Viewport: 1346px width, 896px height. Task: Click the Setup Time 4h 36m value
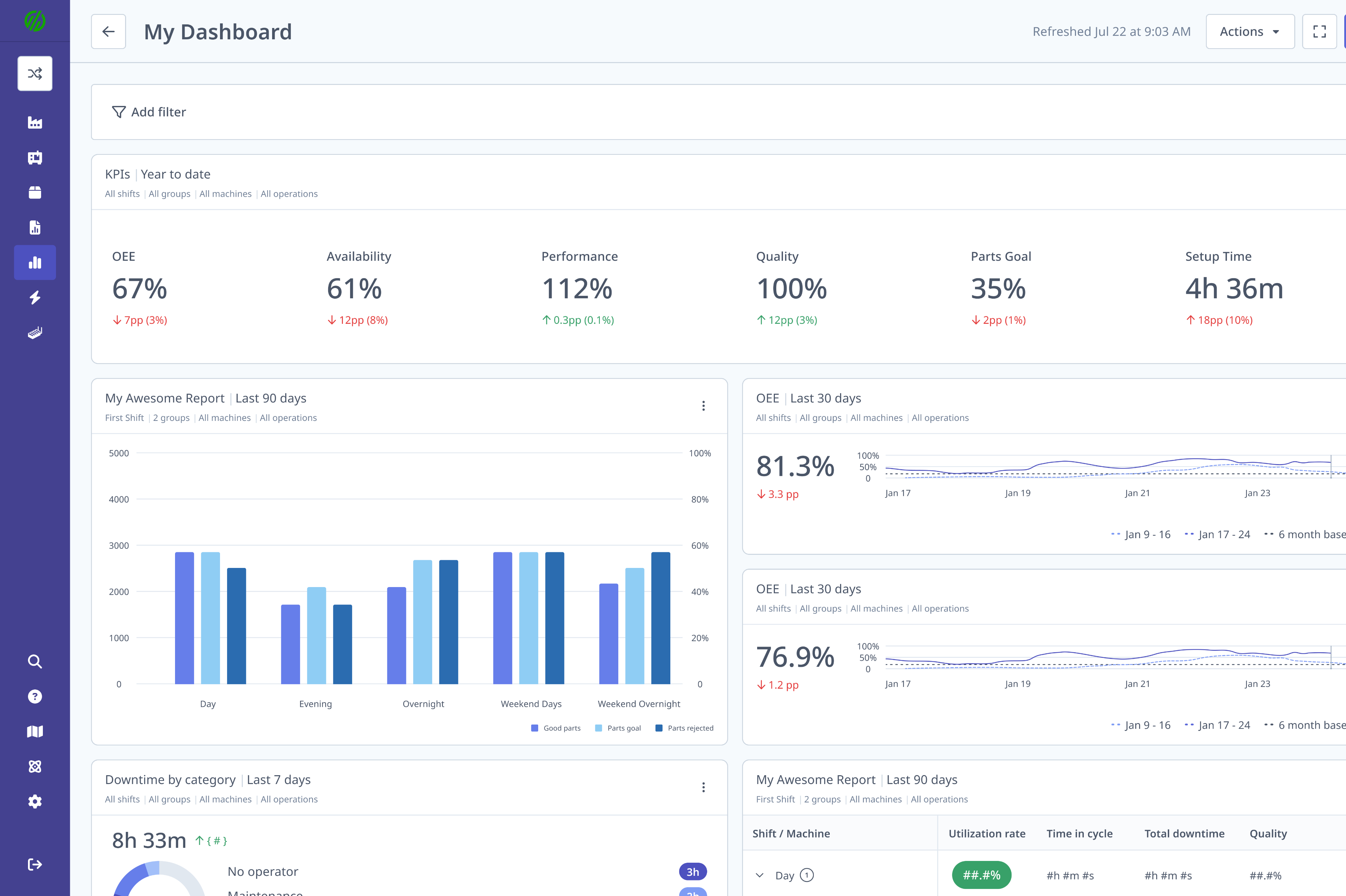[1234, 289]
